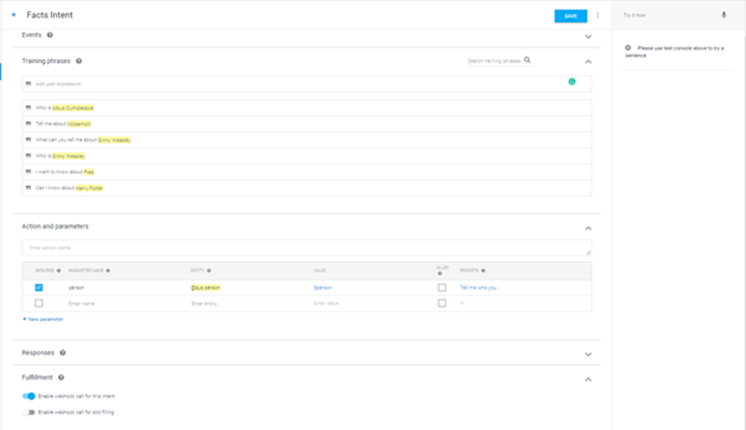Click the New parameter link

click(43, 319)
